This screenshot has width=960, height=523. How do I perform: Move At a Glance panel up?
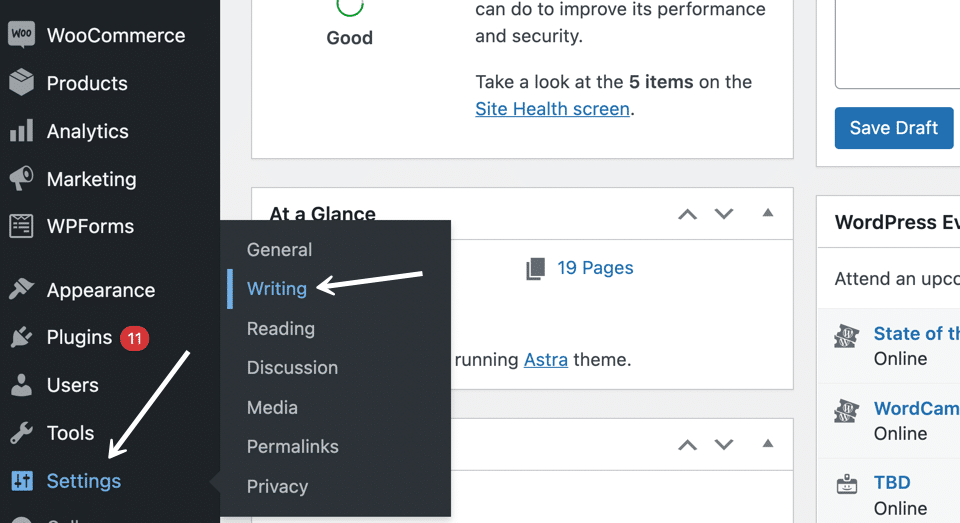[687, 214]
